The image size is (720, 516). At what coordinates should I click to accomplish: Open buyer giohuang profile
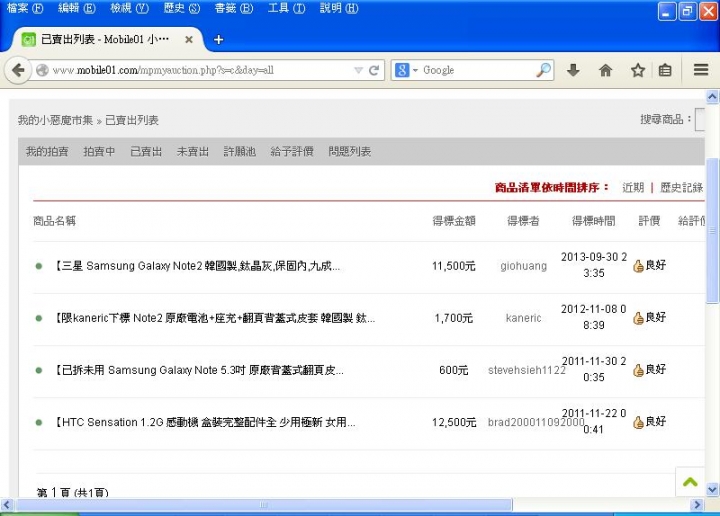[x=523, y=266]
